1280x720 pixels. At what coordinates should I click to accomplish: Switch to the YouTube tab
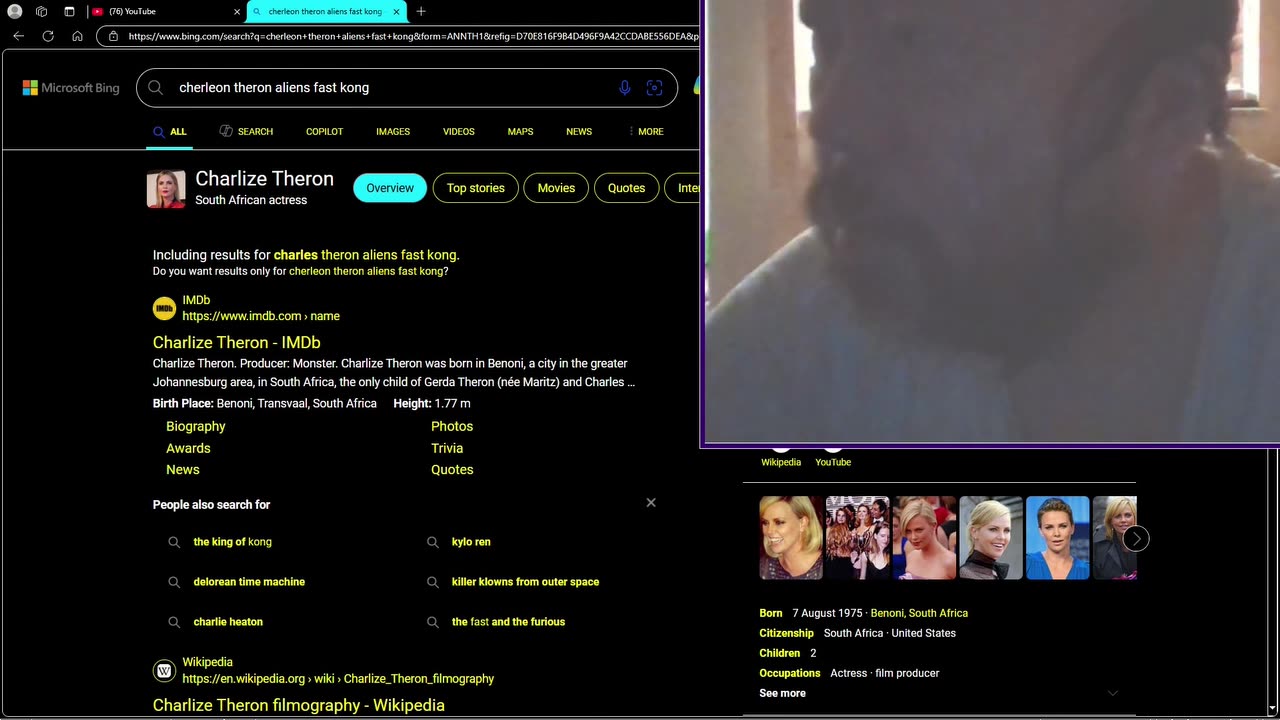coord(166,11)
